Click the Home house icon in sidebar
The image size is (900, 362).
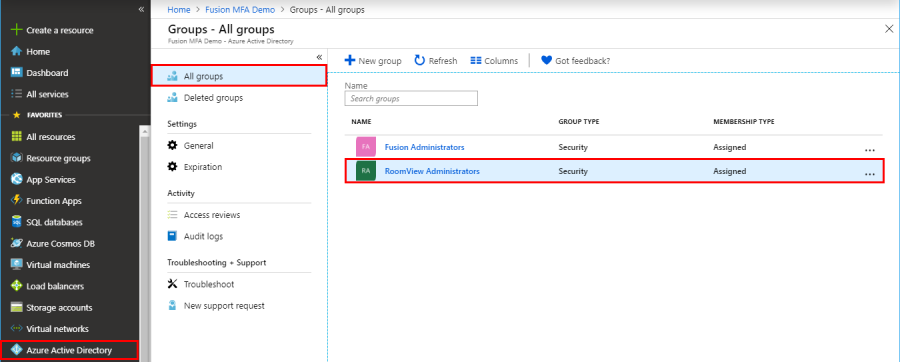pyautogui.click(x=17, y=52)
